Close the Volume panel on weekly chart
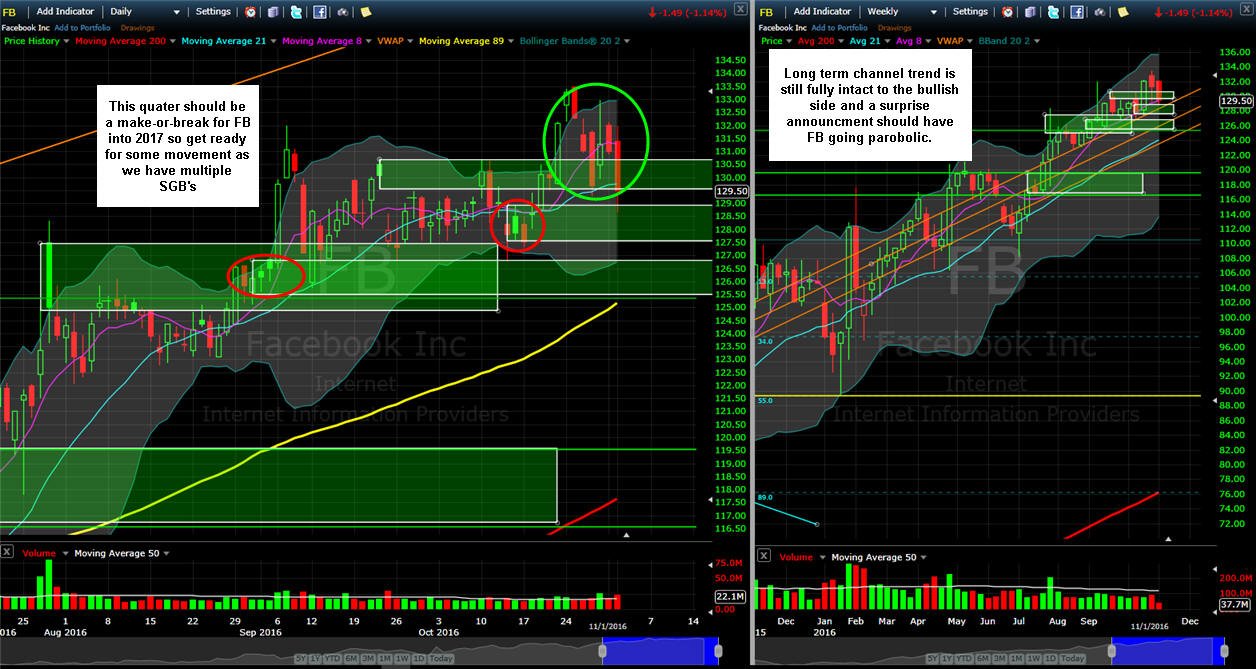This screenshot has width=1256, height=669. coord(763,556)
